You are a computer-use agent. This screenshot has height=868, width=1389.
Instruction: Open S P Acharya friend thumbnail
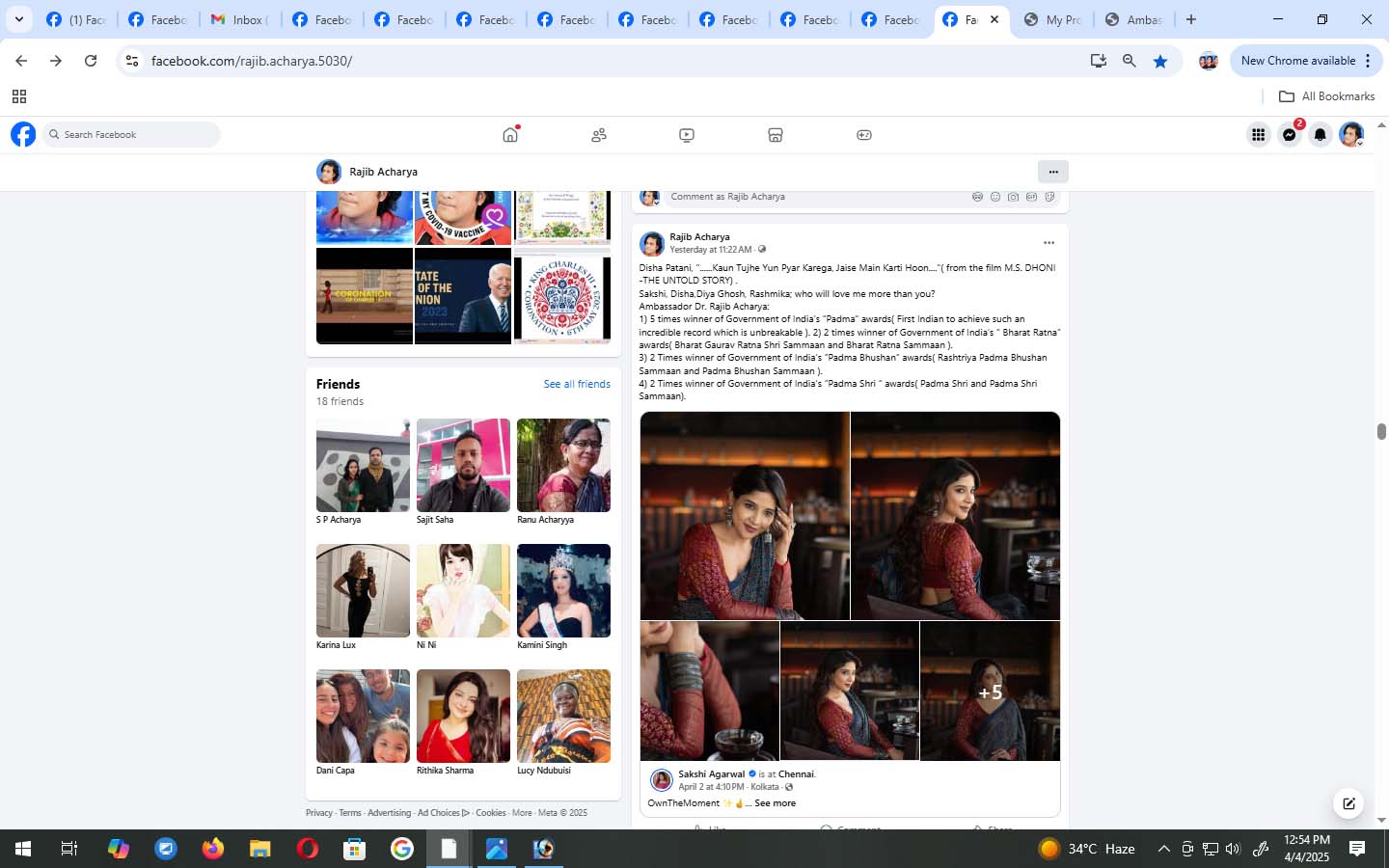pyautogui.click(x=363, y=465)
